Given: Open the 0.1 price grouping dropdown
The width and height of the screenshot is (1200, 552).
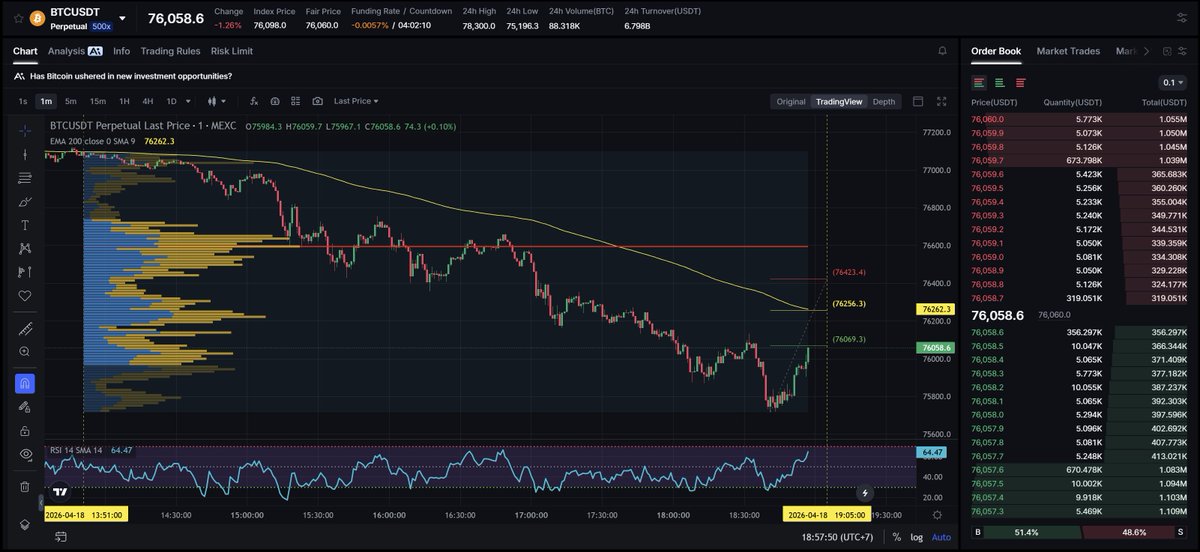Looking at the screenshot, I should click(1172, 82).
